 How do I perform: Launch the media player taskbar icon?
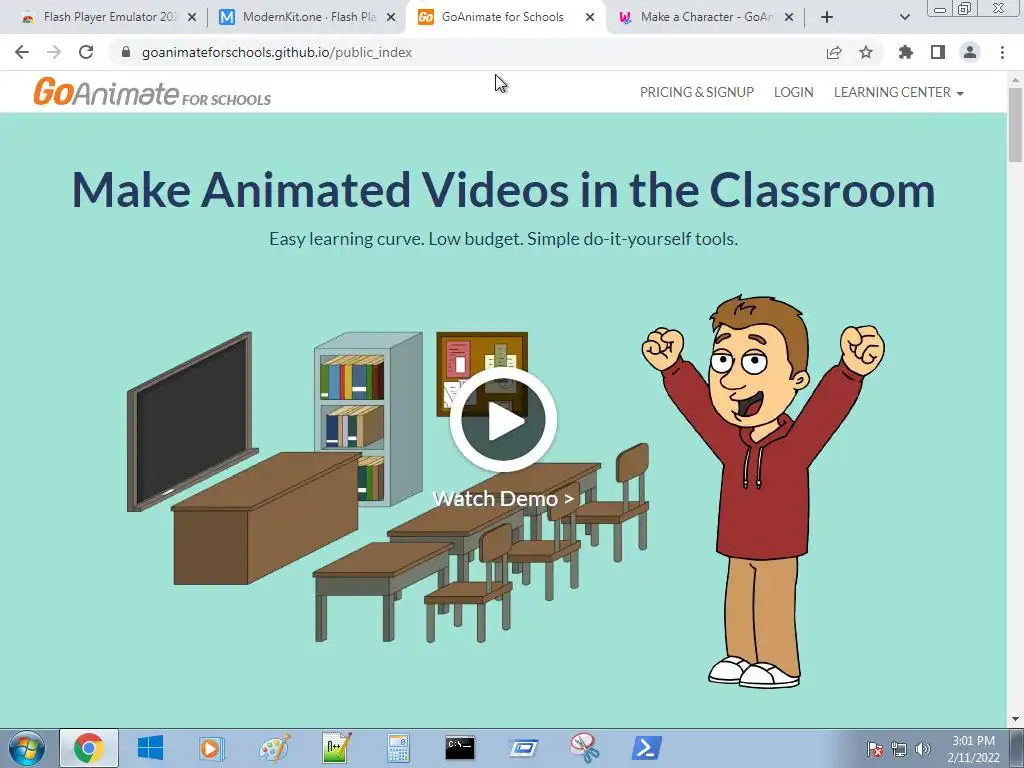(212, 748)
